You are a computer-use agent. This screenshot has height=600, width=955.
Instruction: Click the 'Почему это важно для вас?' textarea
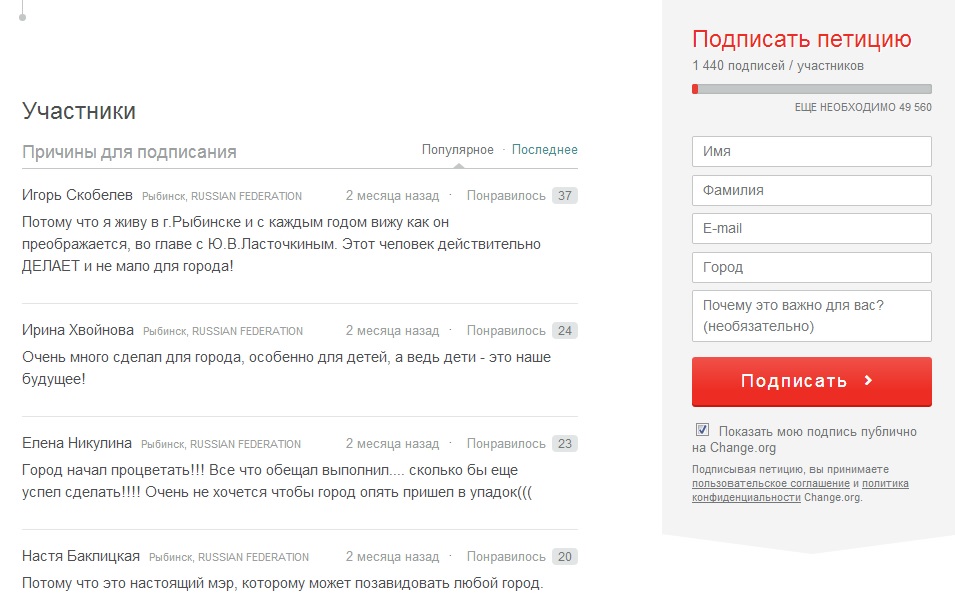[x=811, y=316]
